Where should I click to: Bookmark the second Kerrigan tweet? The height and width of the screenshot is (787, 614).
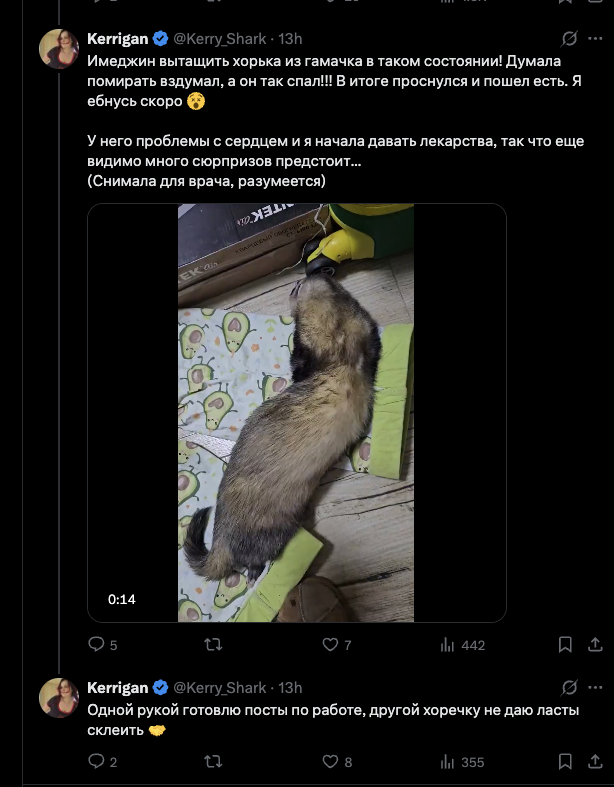point(565,762)
